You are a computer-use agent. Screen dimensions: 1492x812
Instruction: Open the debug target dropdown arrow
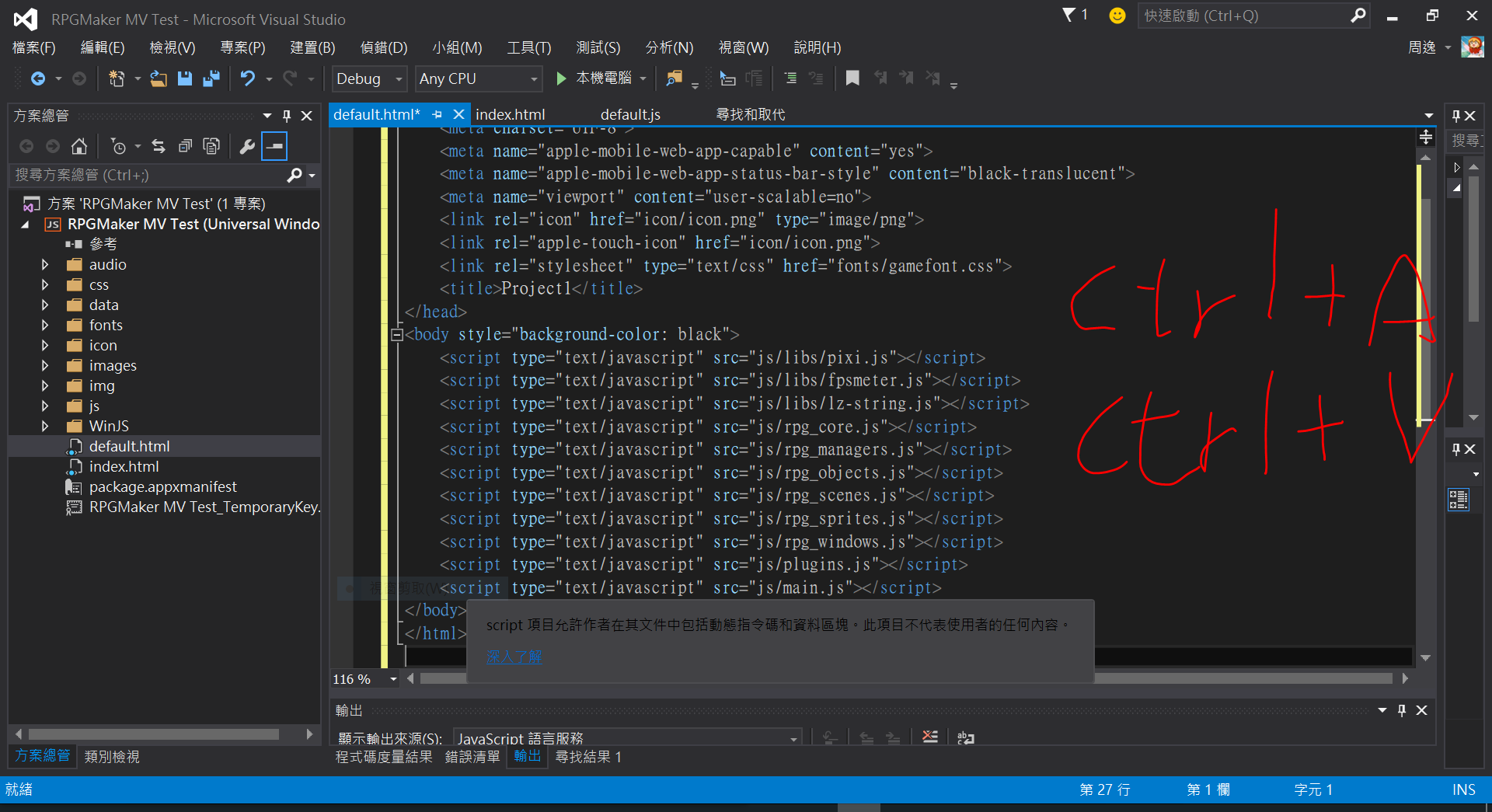pyautogui.click(x=643, y=78)
